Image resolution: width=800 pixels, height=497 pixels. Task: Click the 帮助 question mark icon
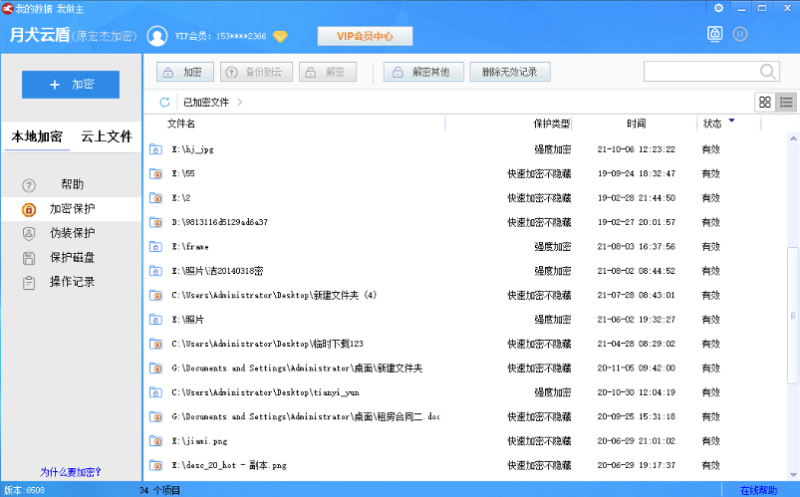(29, 185)
